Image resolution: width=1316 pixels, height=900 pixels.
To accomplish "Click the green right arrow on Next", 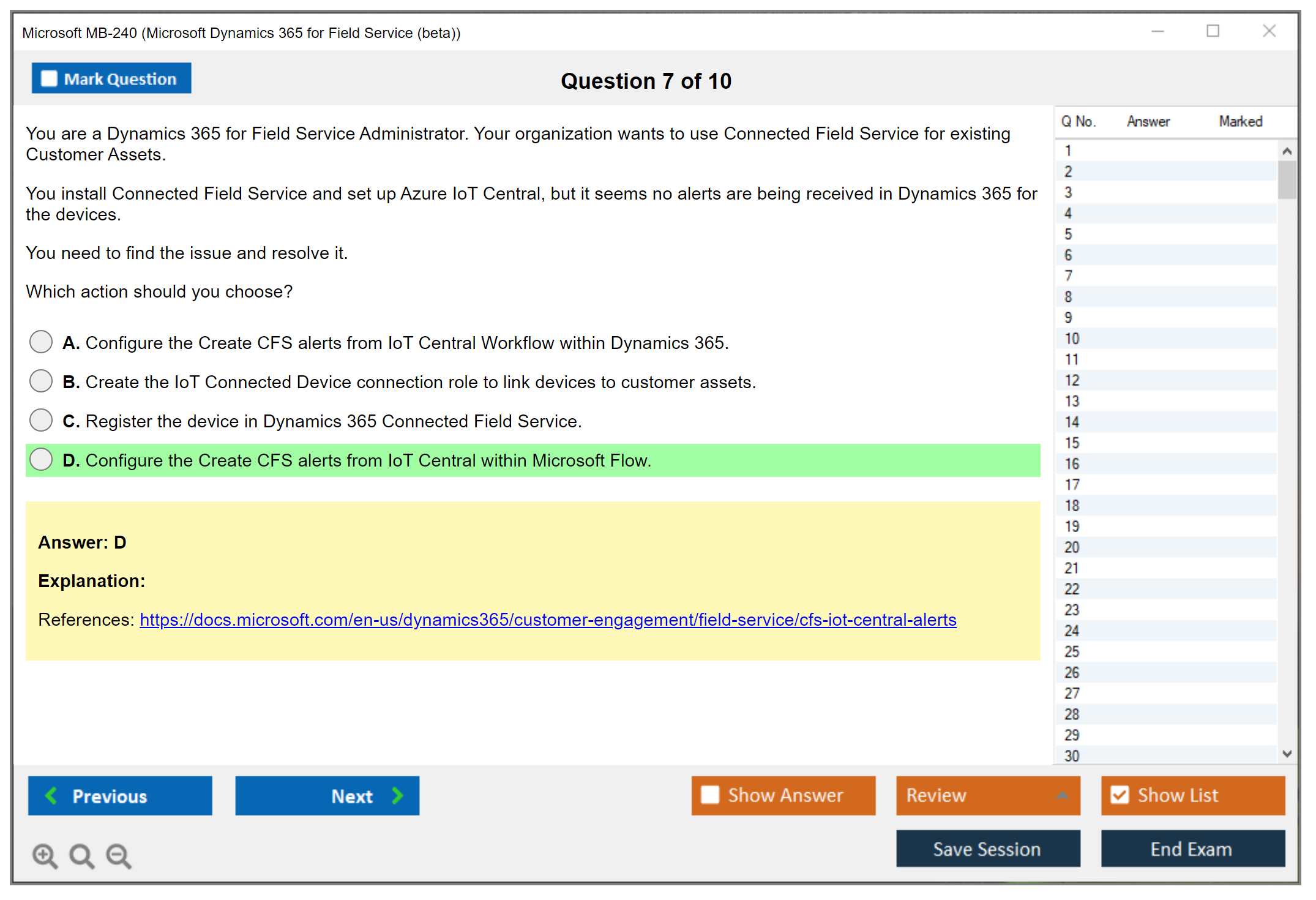I will [x=397, y=795].
